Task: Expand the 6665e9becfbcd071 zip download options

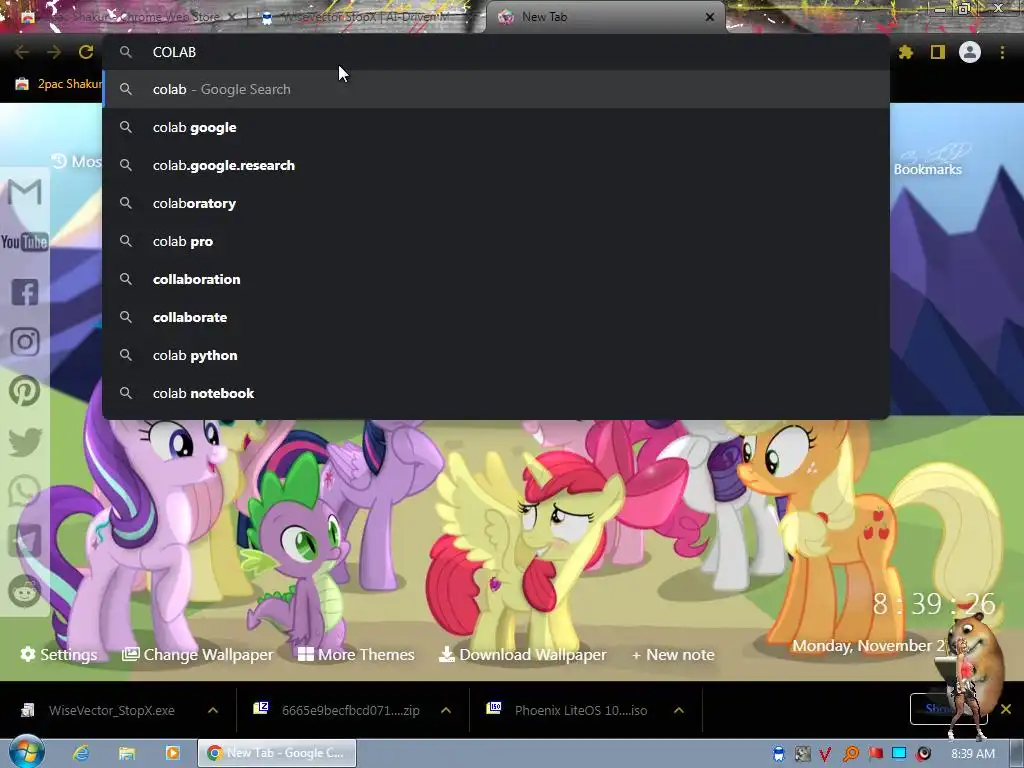Action: click(446, 711)
